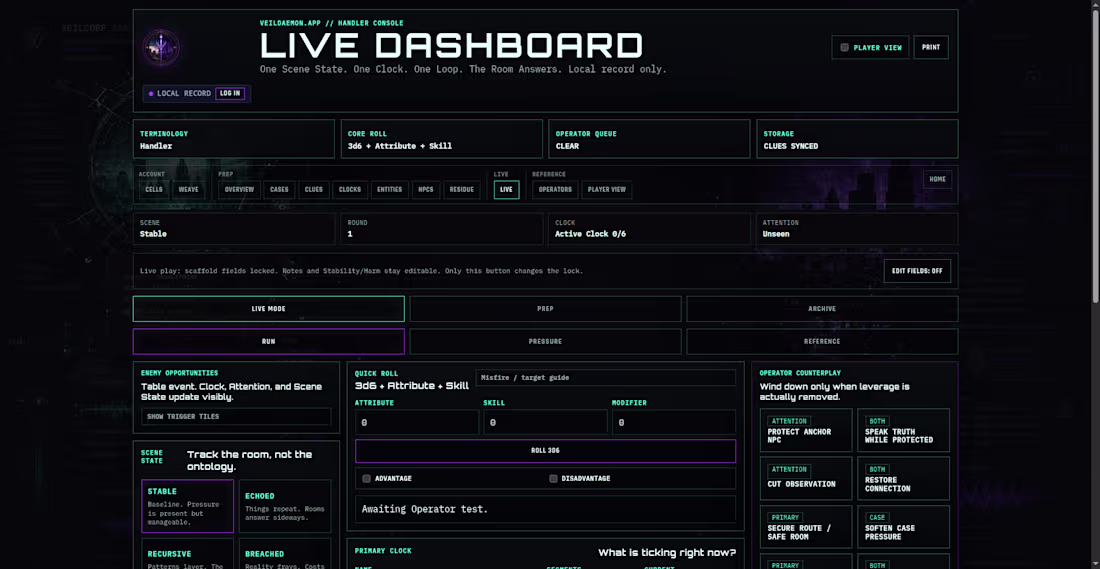Image resolution: width=1100 pixels, height=569 pixels.
Task: Click the Core Roll card
Action: [x=442, y=139]
